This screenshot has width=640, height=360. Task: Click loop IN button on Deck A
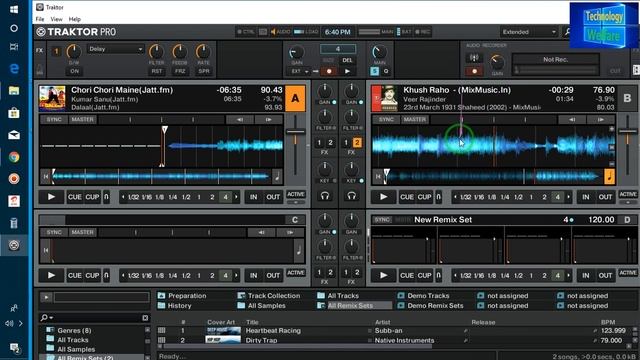pos(253,197)
